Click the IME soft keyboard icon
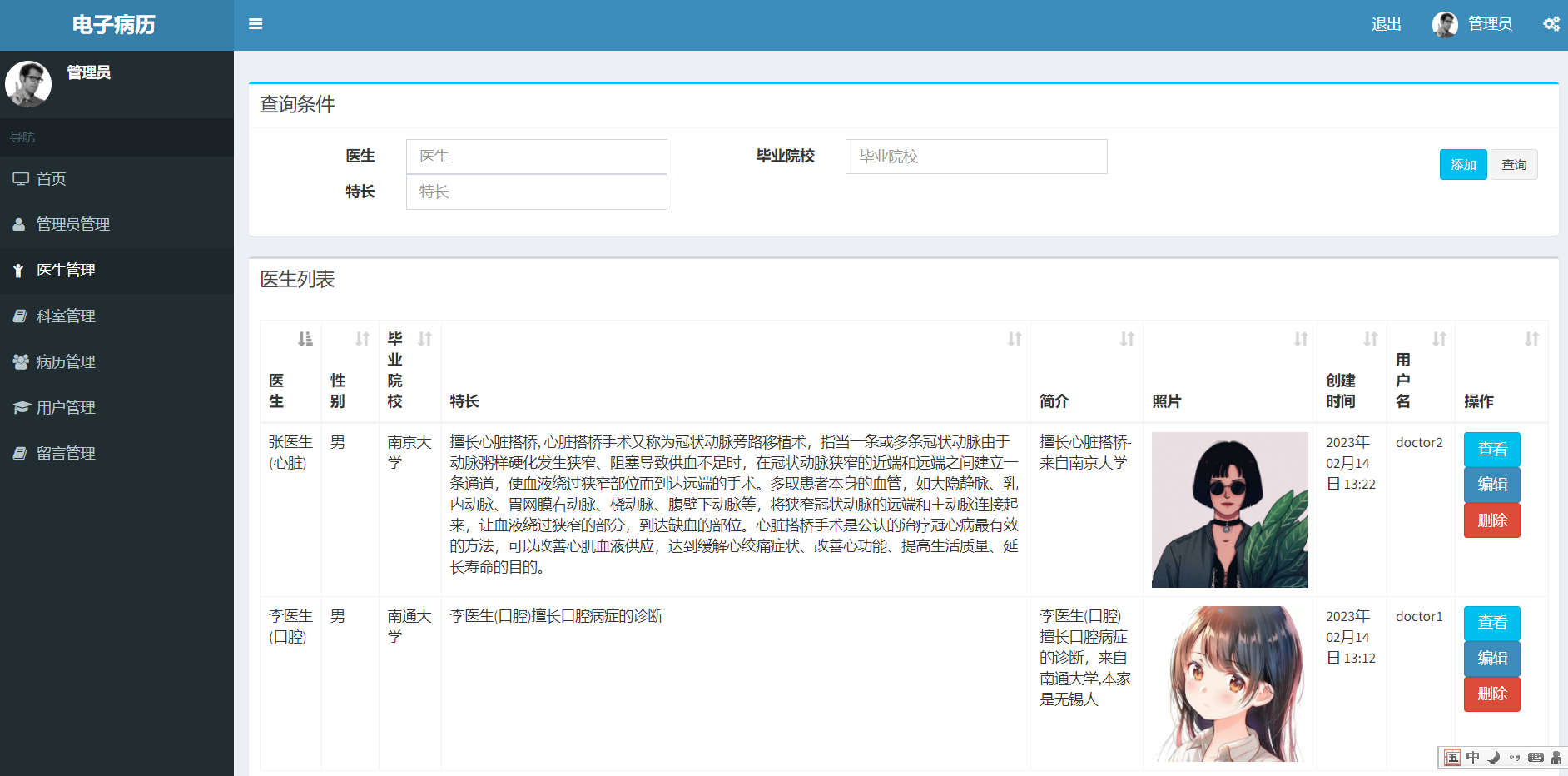This screenshot has width=1568, height=776. [x=1536, y=758]
